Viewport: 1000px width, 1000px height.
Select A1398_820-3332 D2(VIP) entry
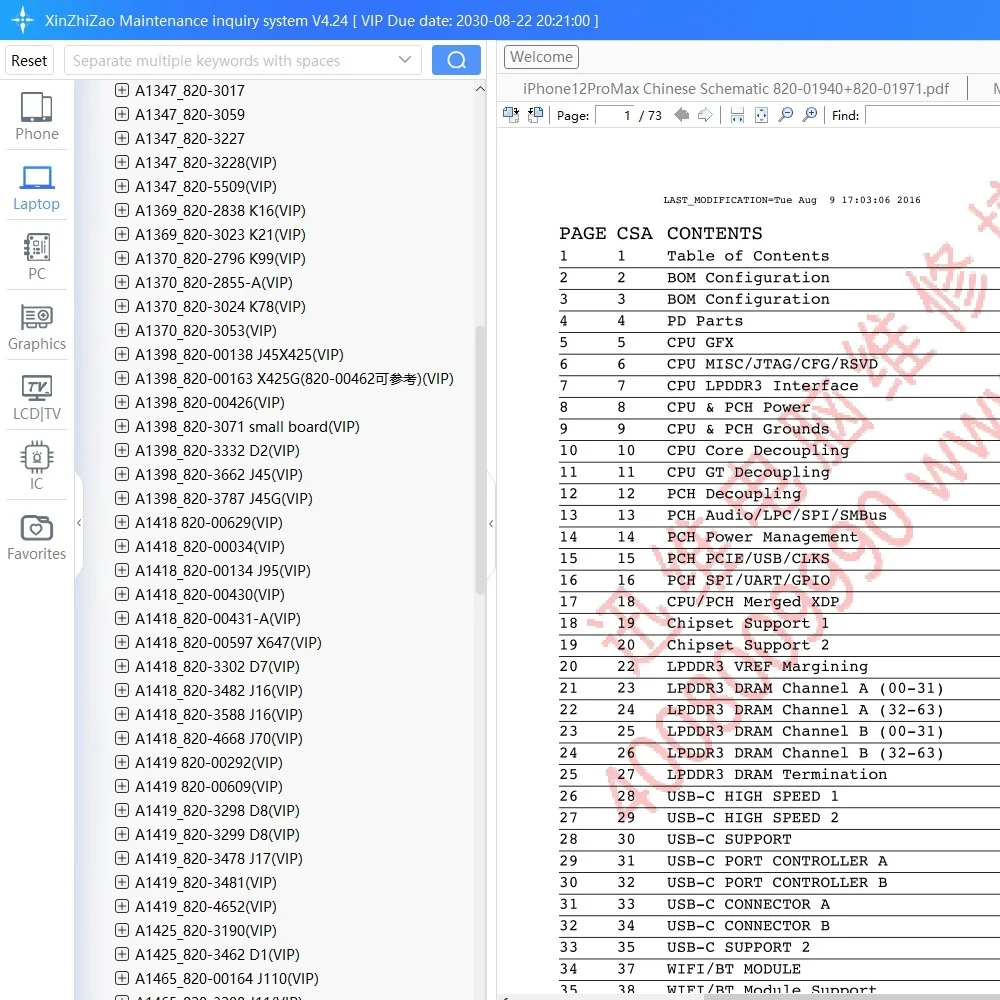click(x=217, y=451)
